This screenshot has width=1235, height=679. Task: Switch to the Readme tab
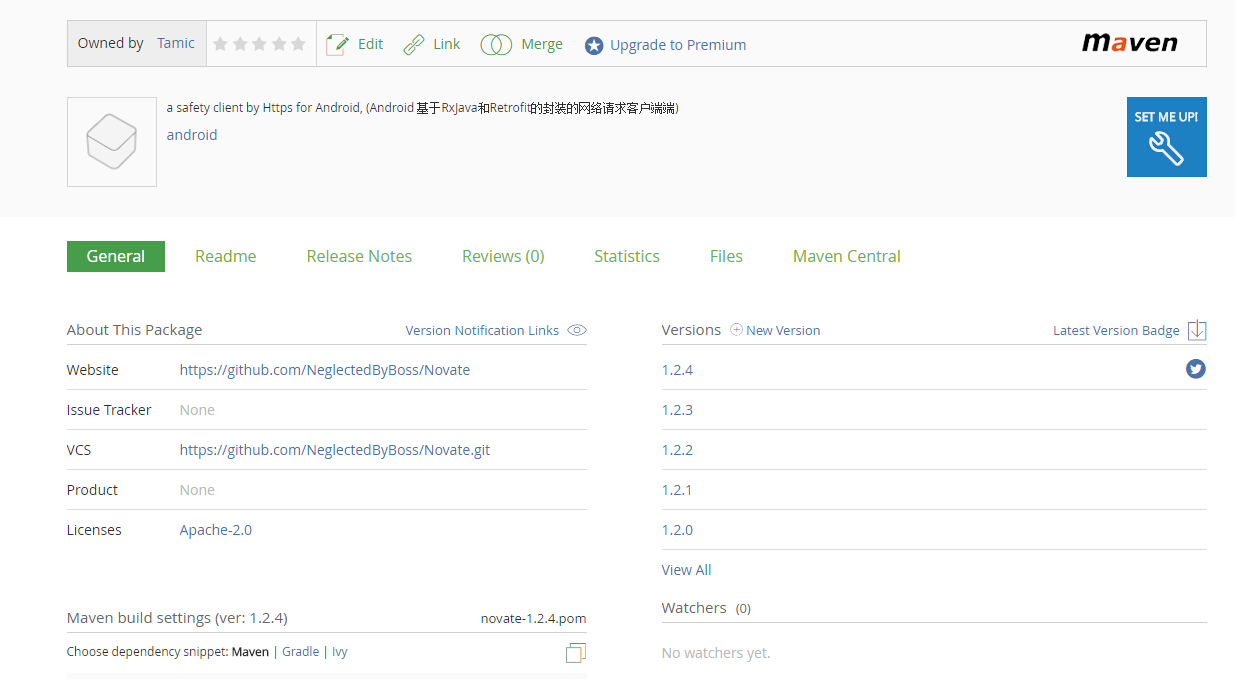[225, 256]
